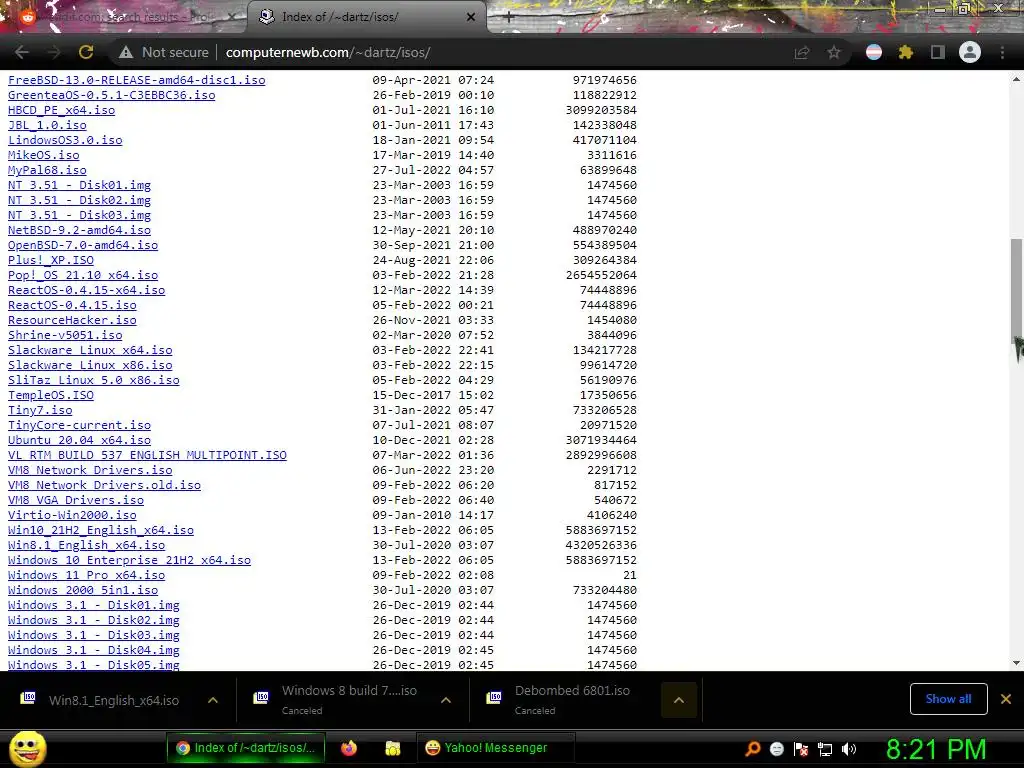Switch to the Reddit search results tab
Viewport: 1024px width, 768px height.
[124, 17]
